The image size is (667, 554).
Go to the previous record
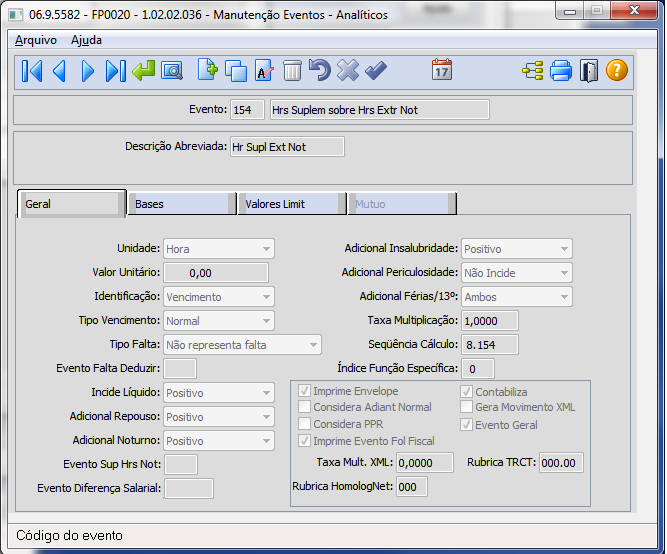coord(60,71)
